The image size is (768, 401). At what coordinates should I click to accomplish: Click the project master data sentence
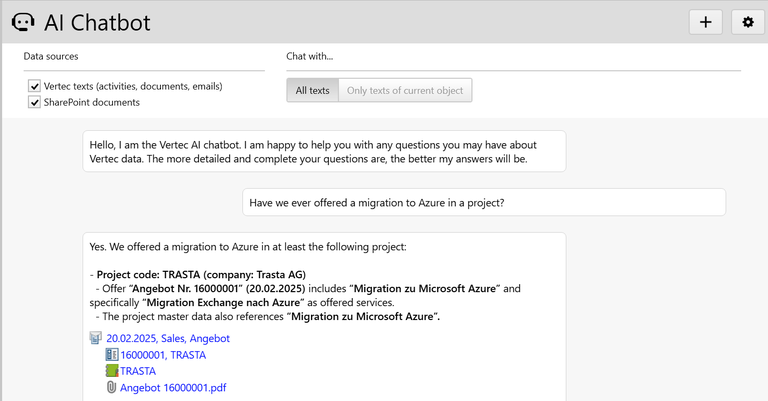[x=267, y=317]
